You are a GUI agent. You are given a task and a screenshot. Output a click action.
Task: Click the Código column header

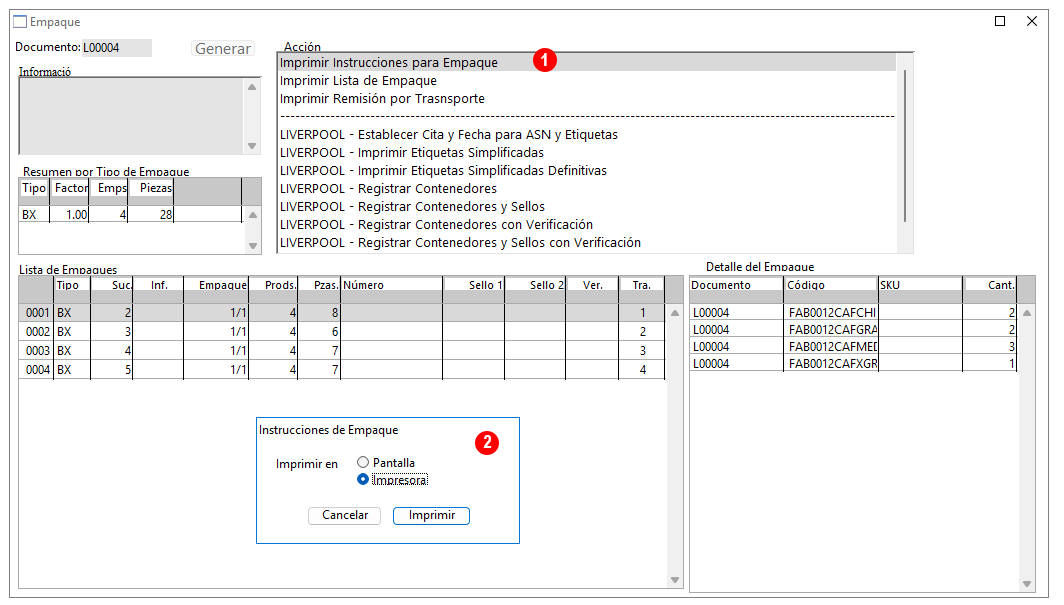[831, 285]
